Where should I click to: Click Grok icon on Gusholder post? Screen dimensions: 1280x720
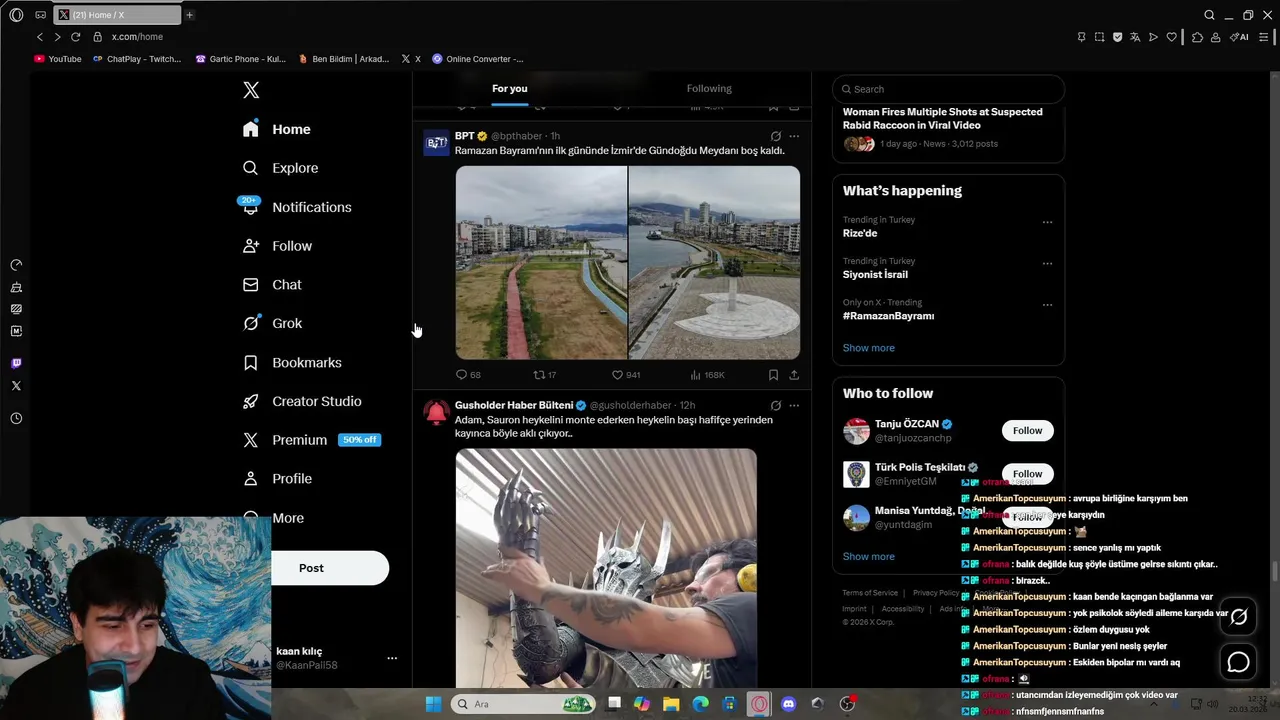point(775,405)
